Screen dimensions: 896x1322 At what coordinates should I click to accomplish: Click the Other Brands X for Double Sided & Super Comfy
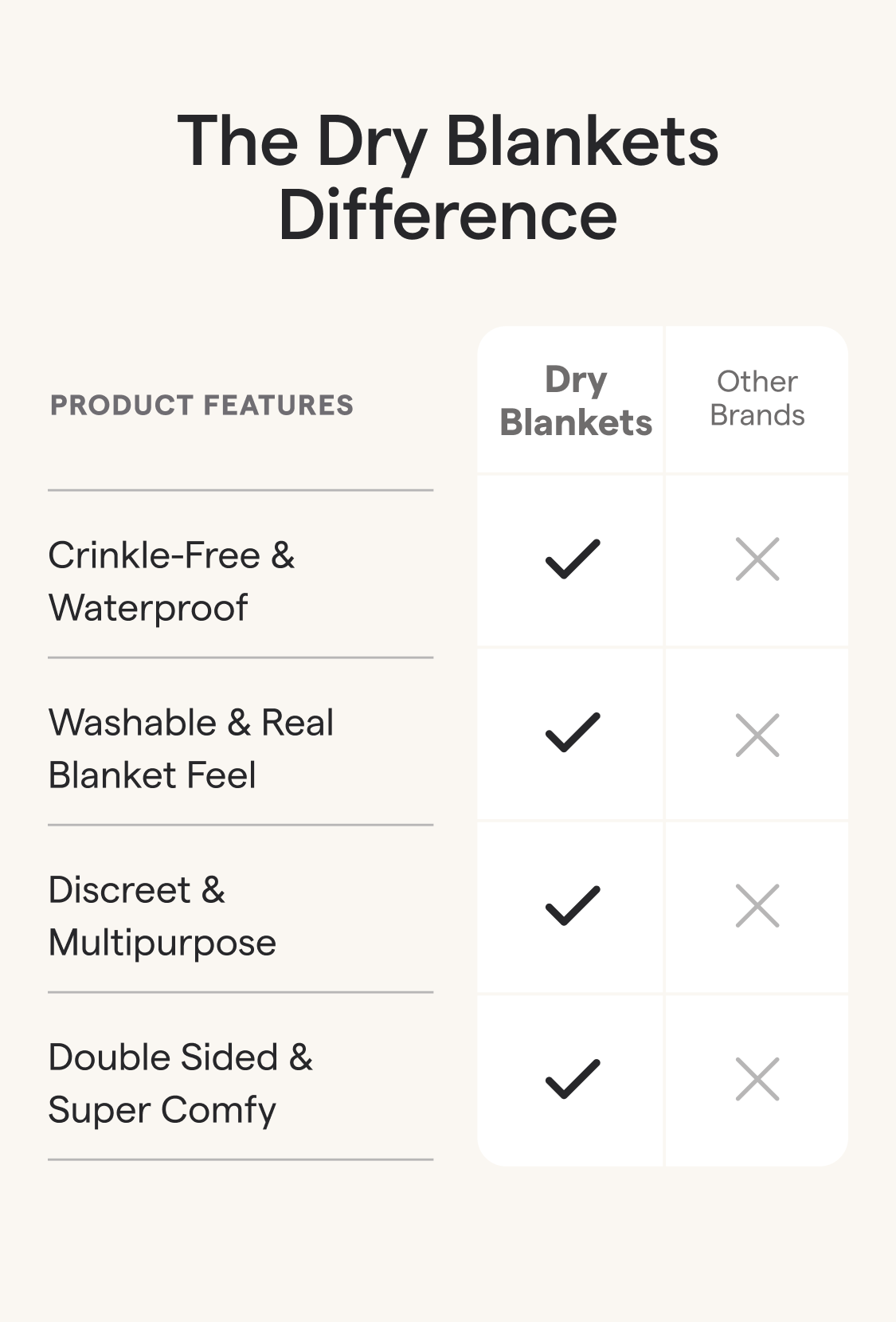(757, 1079)
